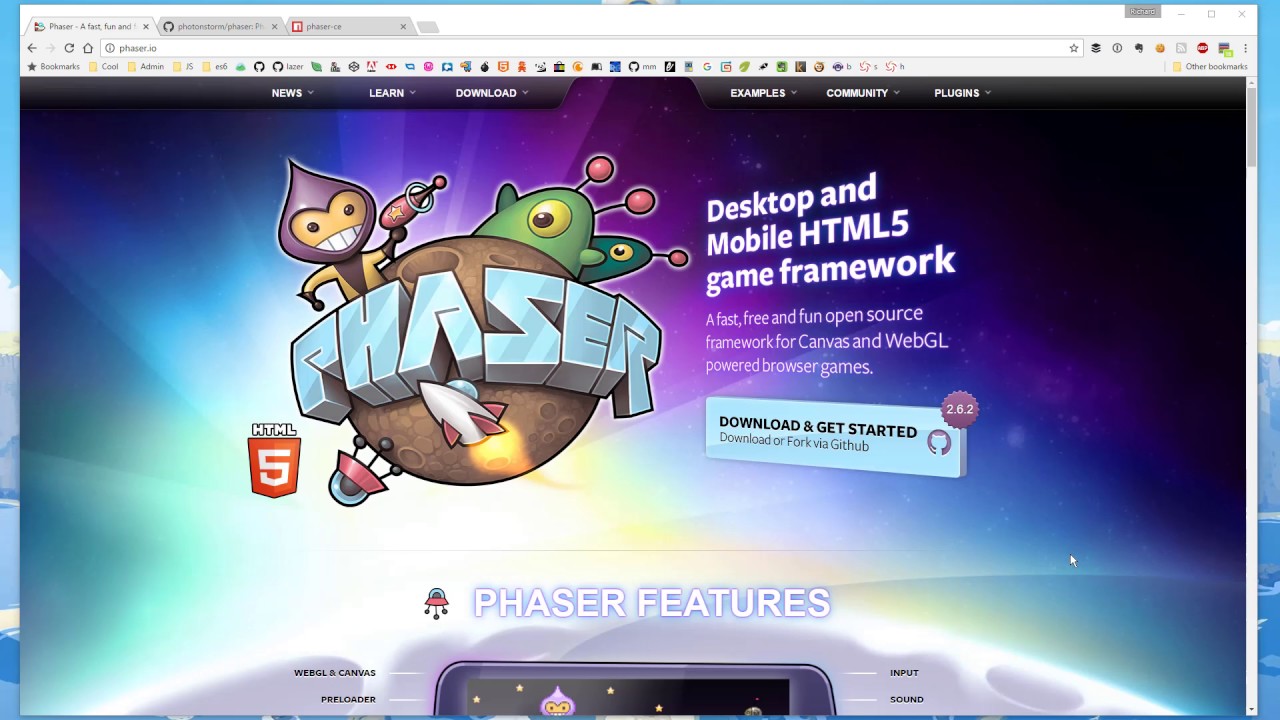Open the CodePen cube bookmark icon
The image size is (1280, 720).
[354, 67]
